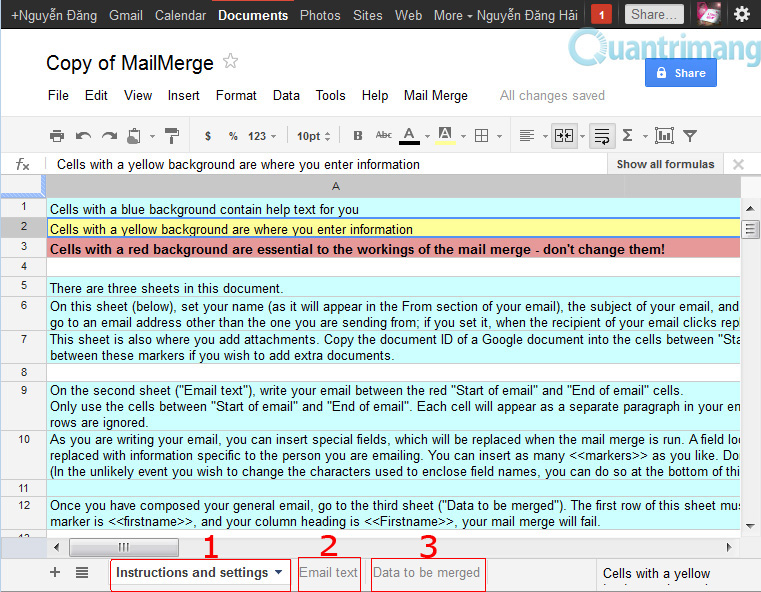The width and height of the screenshot is (761, 592).
Task: Expand alignment dropdown arrow
Action: [545, 137]
